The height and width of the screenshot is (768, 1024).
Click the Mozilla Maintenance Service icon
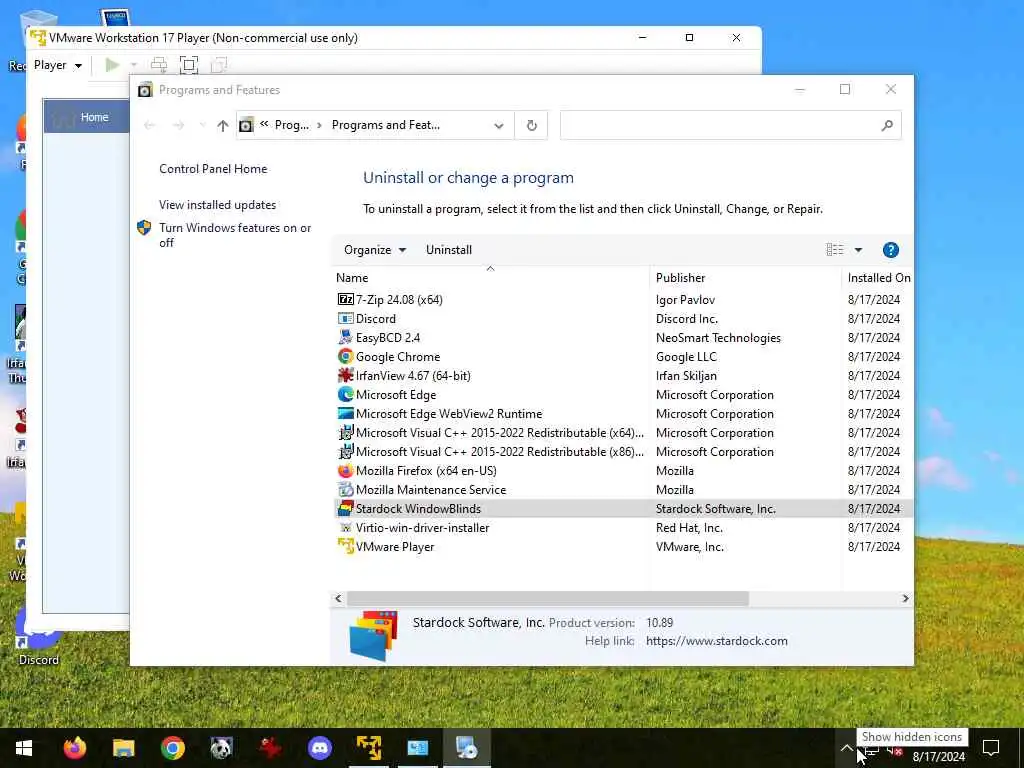(x=345, y=489)
